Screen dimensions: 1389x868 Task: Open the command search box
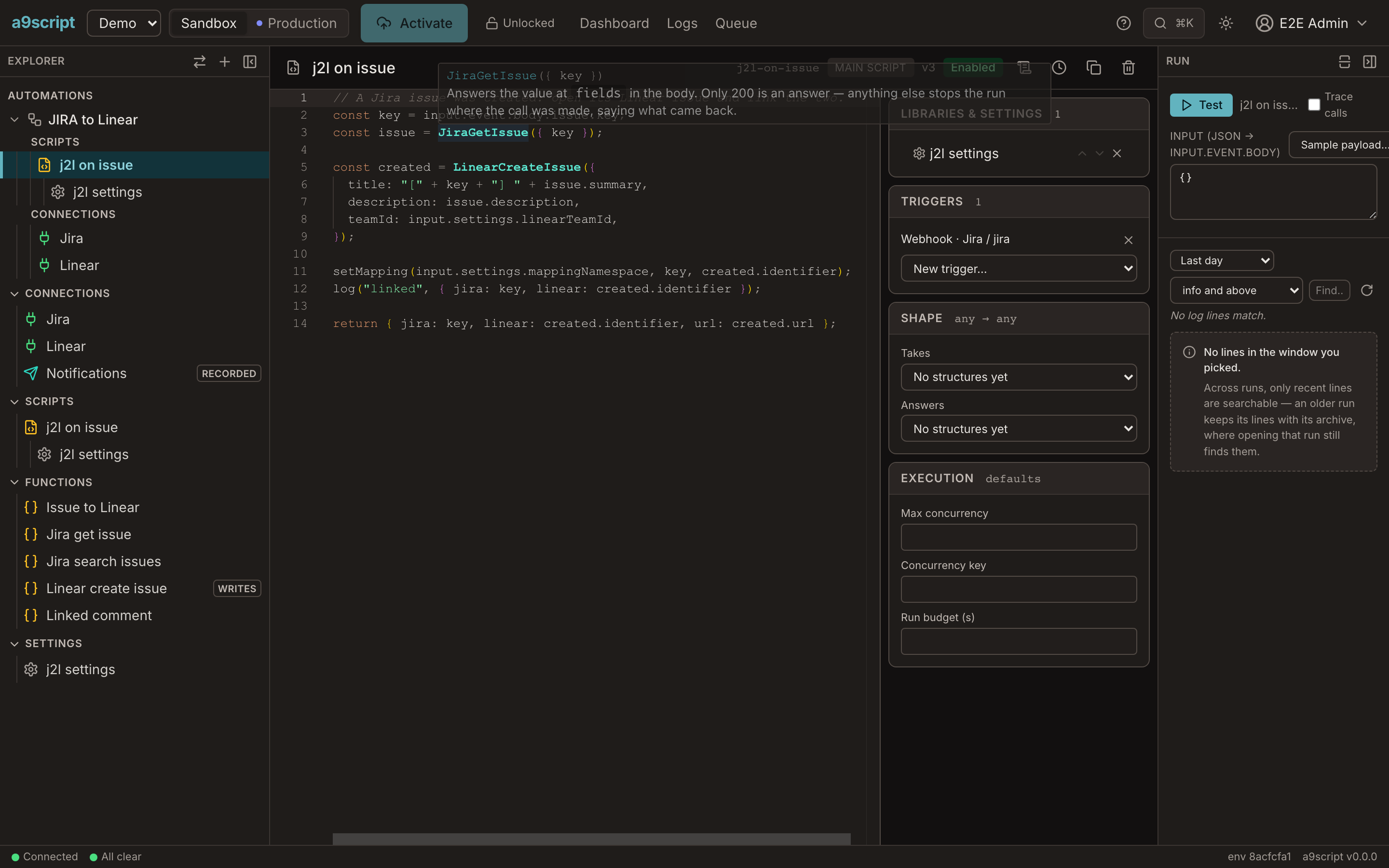[1173, 23]
